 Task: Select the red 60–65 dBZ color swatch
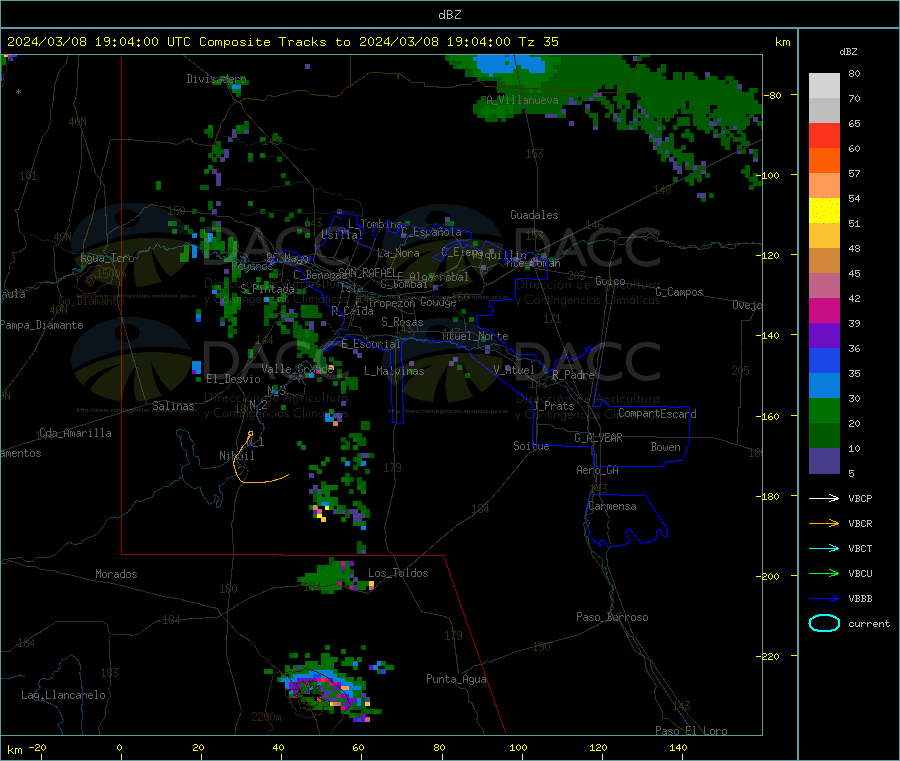(824, 135)
